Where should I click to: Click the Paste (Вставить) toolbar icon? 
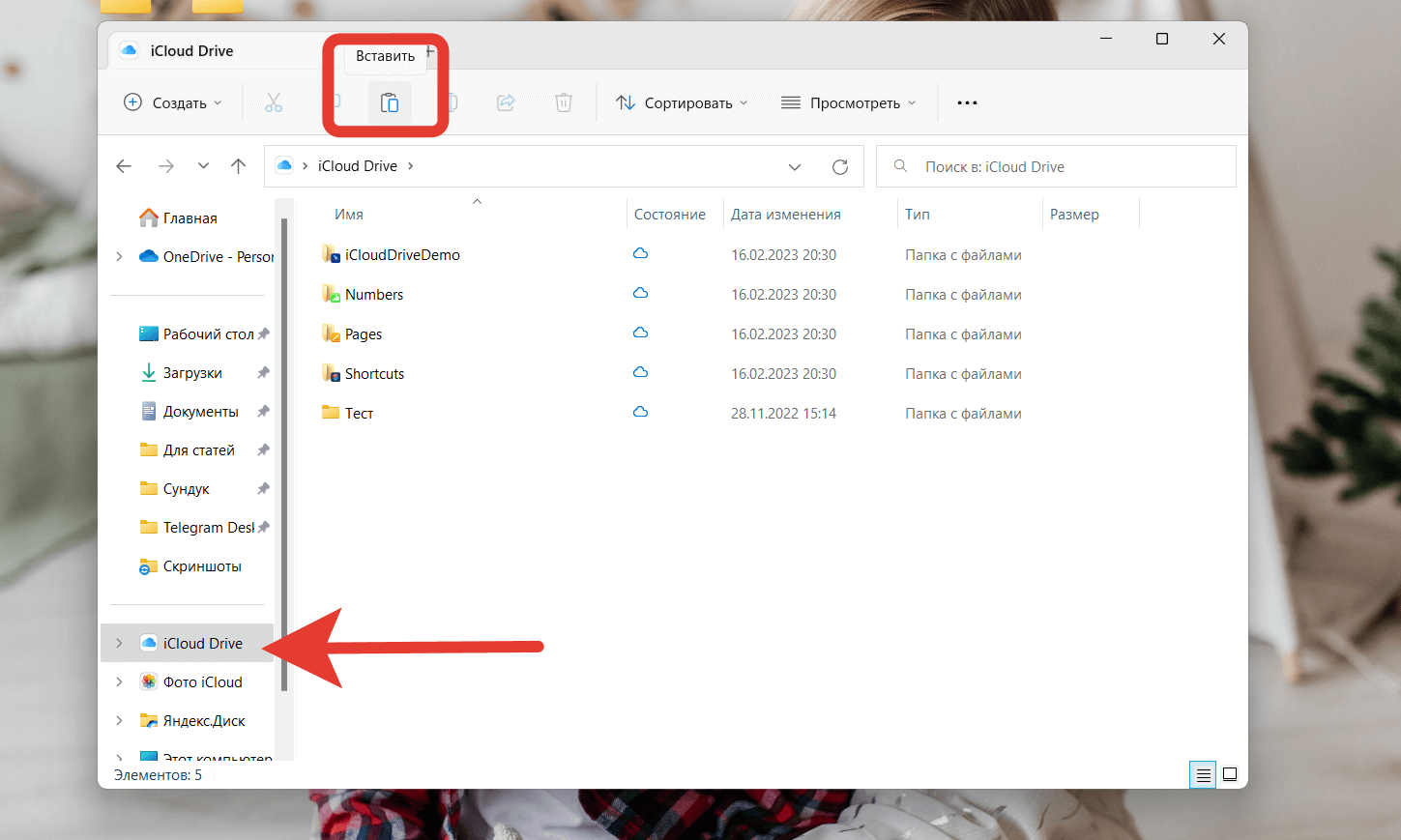coord(390,102)
